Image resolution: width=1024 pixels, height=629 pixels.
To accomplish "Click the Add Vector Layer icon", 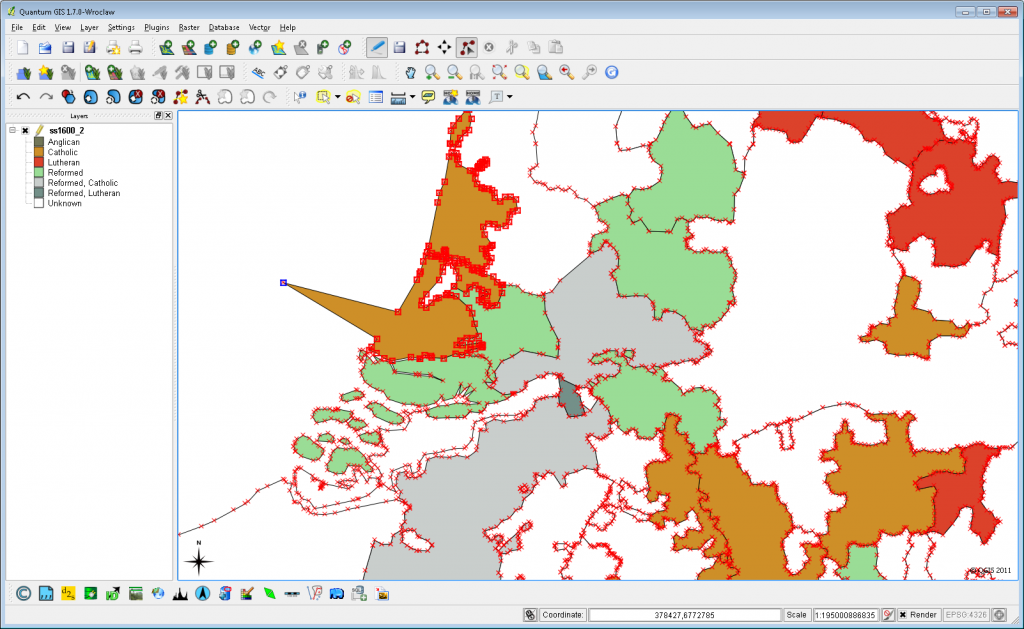I will (x=166, y=48).
